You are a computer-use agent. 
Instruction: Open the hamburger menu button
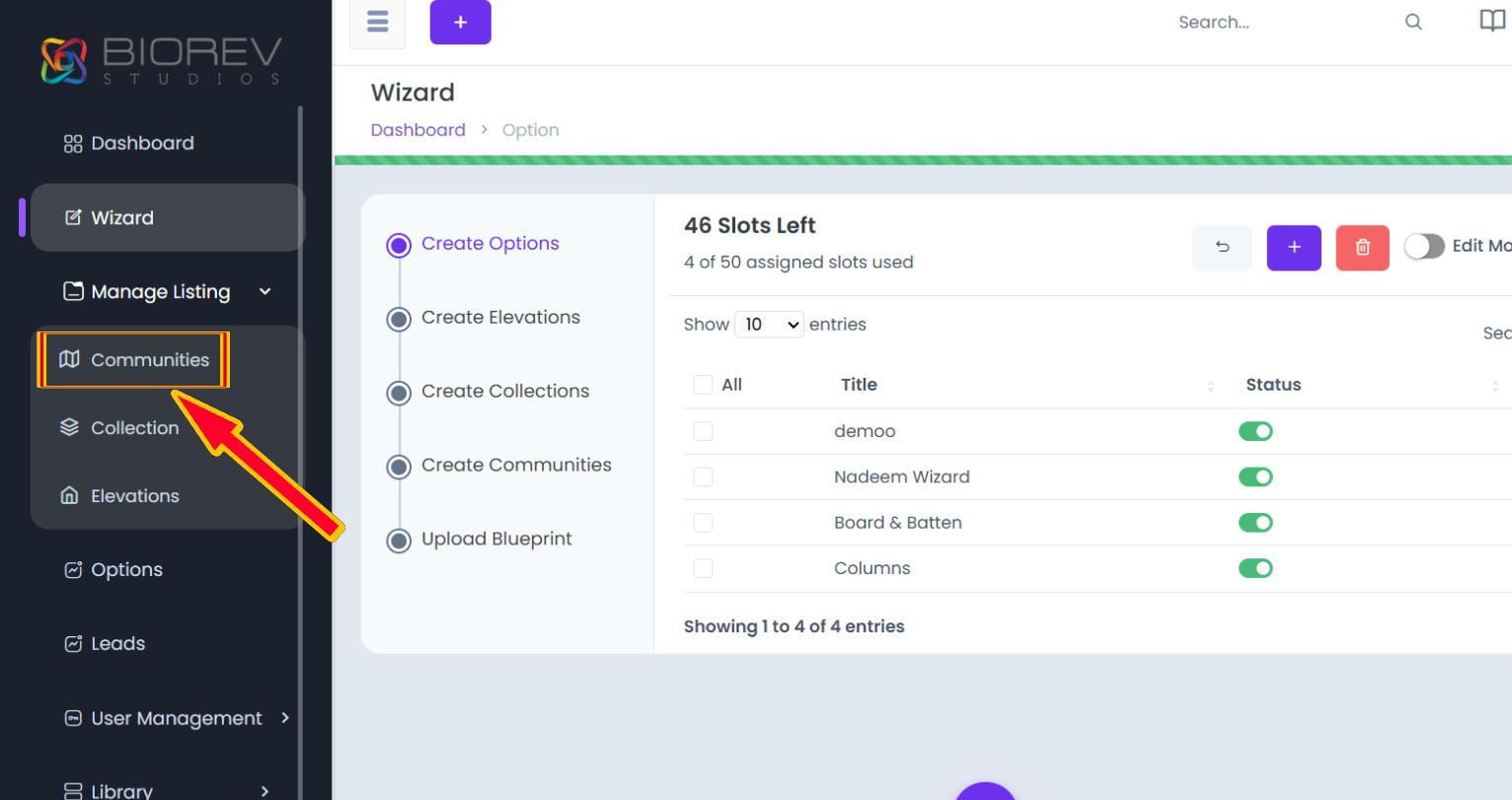377,22
